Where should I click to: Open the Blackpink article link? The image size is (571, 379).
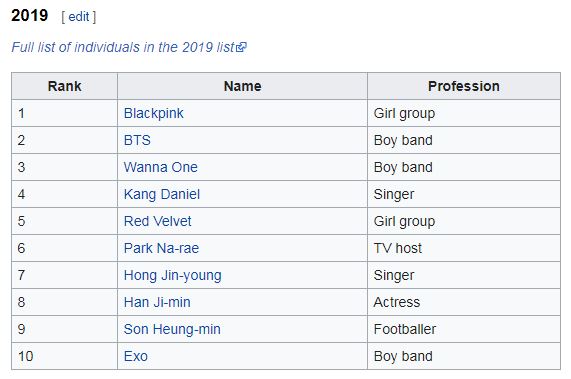[x=154, y=113]
